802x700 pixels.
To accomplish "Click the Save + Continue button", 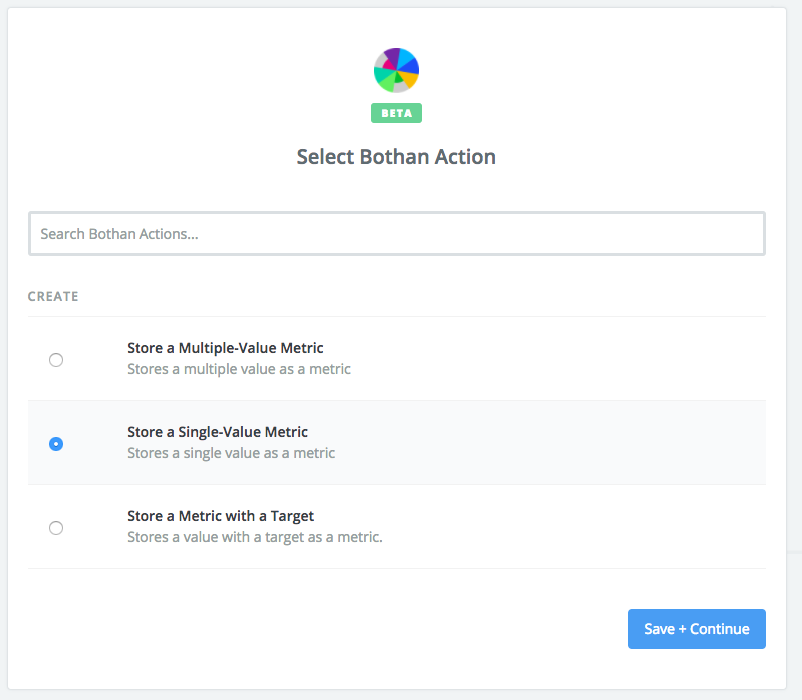I will (697, 629).
